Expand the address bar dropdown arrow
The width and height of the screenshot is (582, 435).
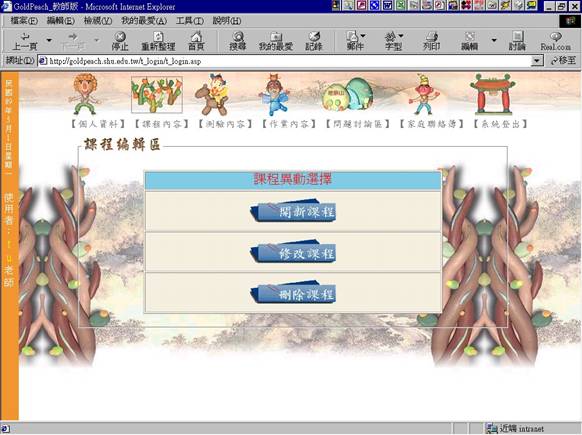(537, 60)
